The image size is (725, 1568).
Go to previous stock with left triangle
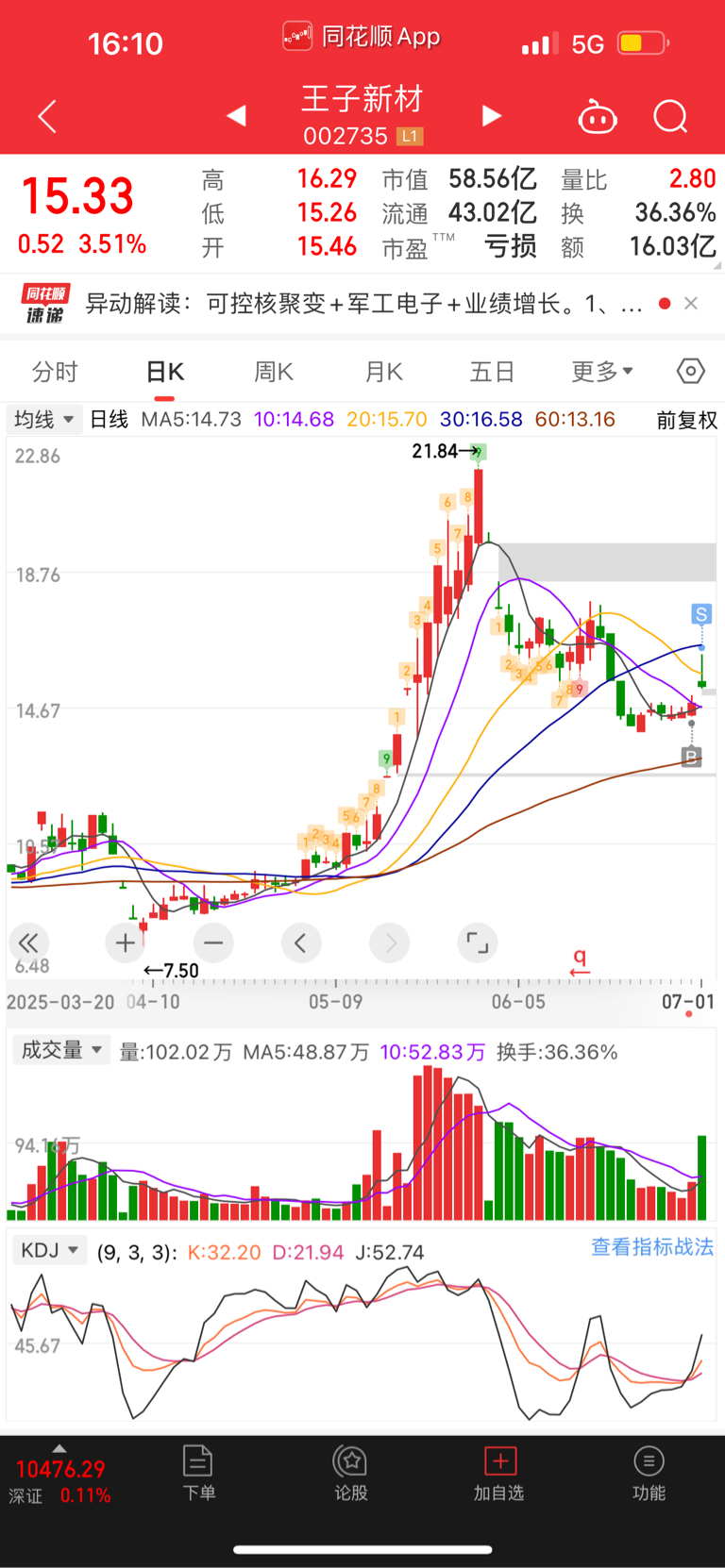(x=237, y=116)
